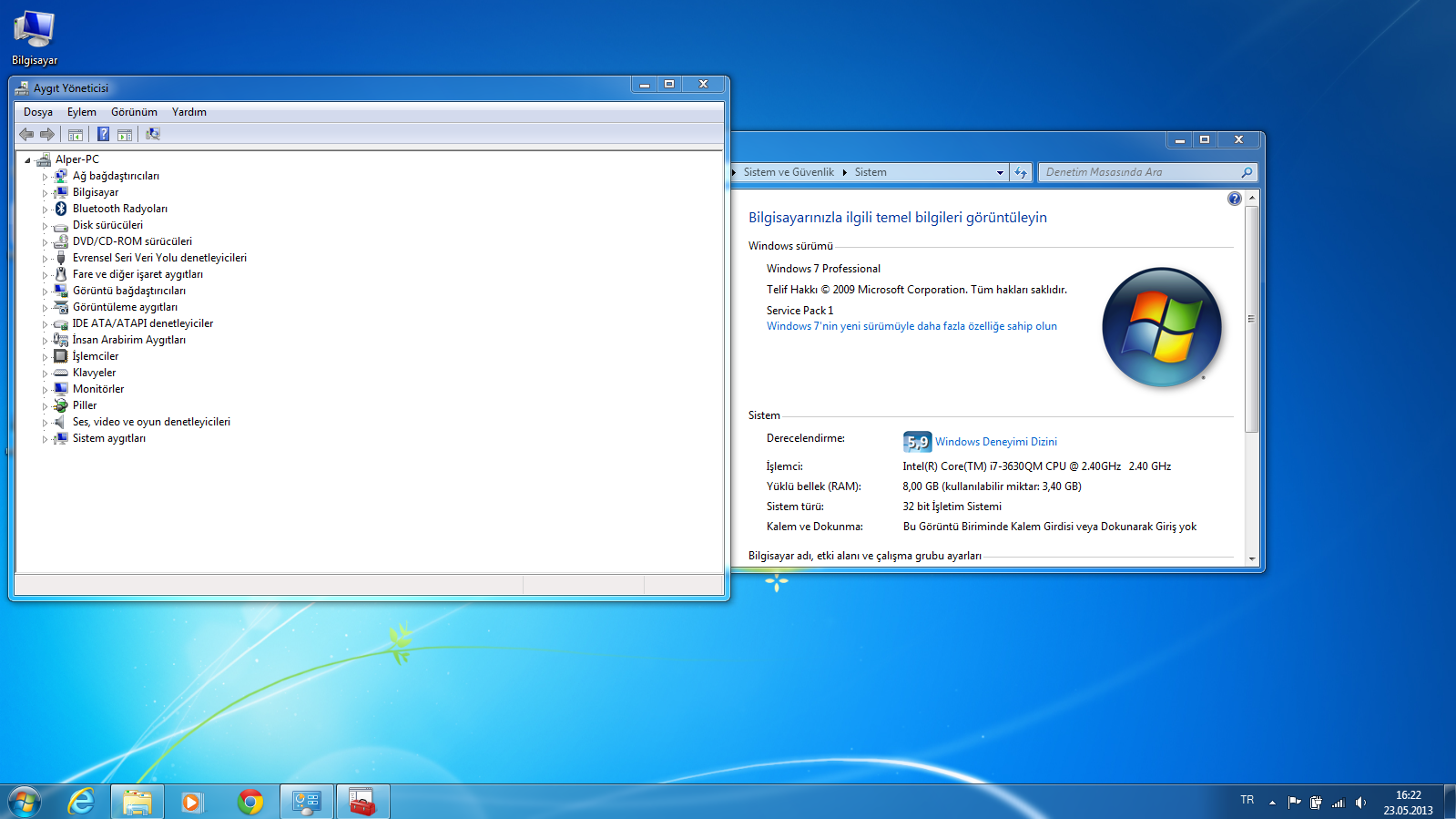Select the Görüntüleme aygıtları tree item
This screenshot has width=1456, height=819.
[x=125, y=307]
